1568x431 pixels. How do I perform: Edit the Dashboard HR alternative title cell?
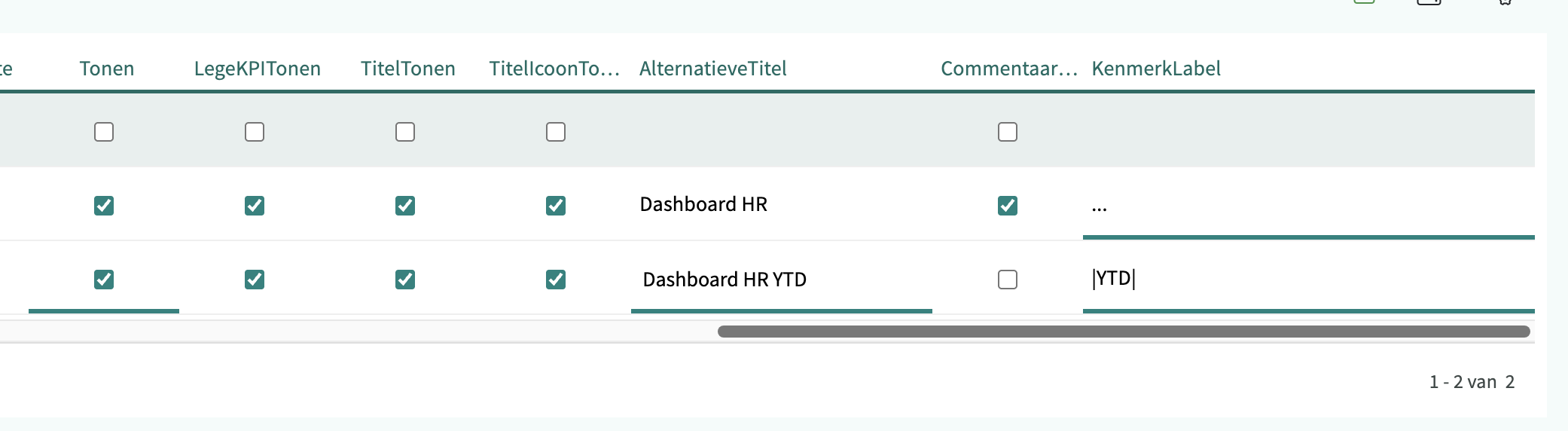pyautogui.click(x=703, y=204)
